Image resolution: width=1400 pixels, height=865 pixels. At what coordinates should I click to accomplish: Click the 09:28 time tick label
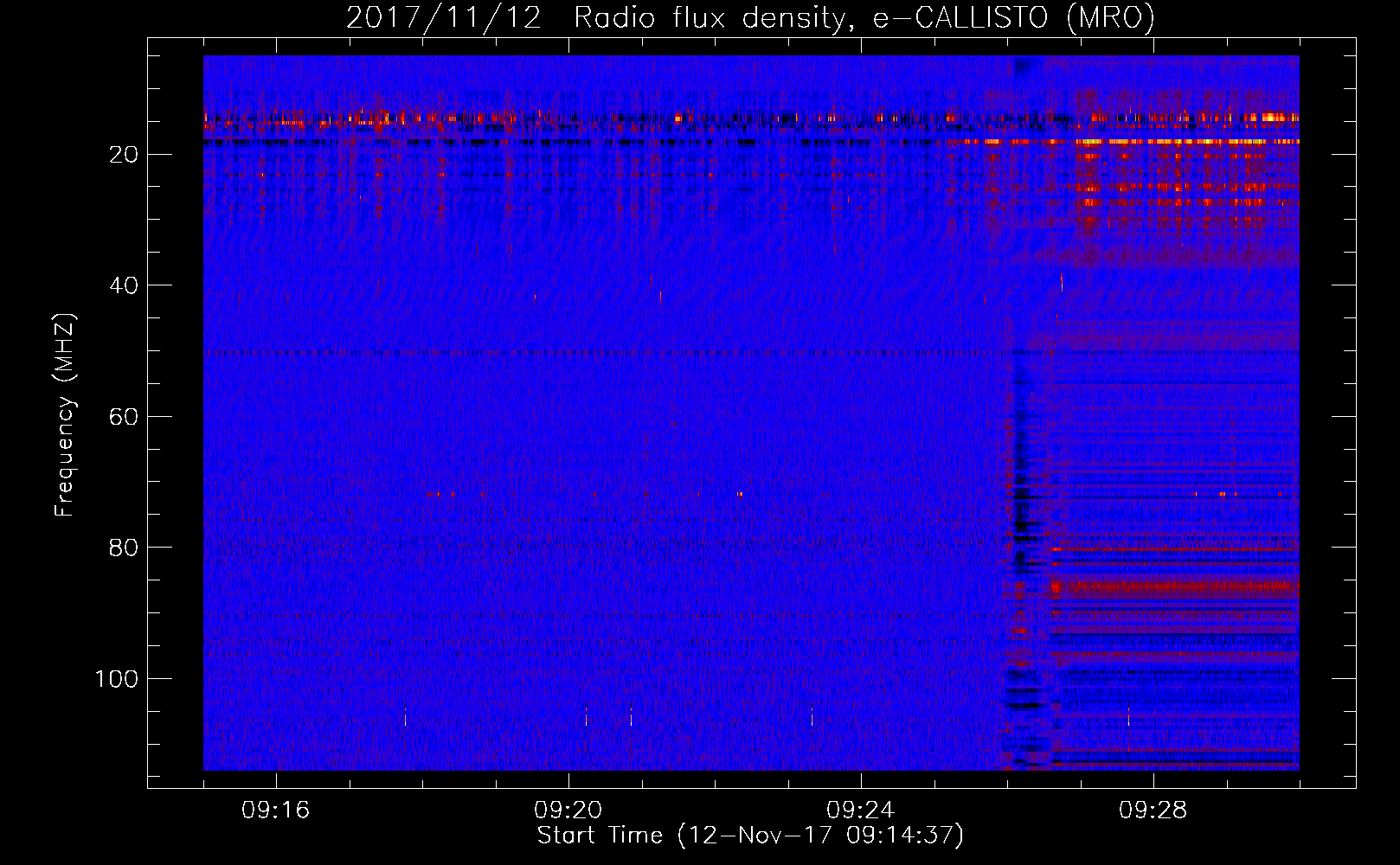[1153, 811]
